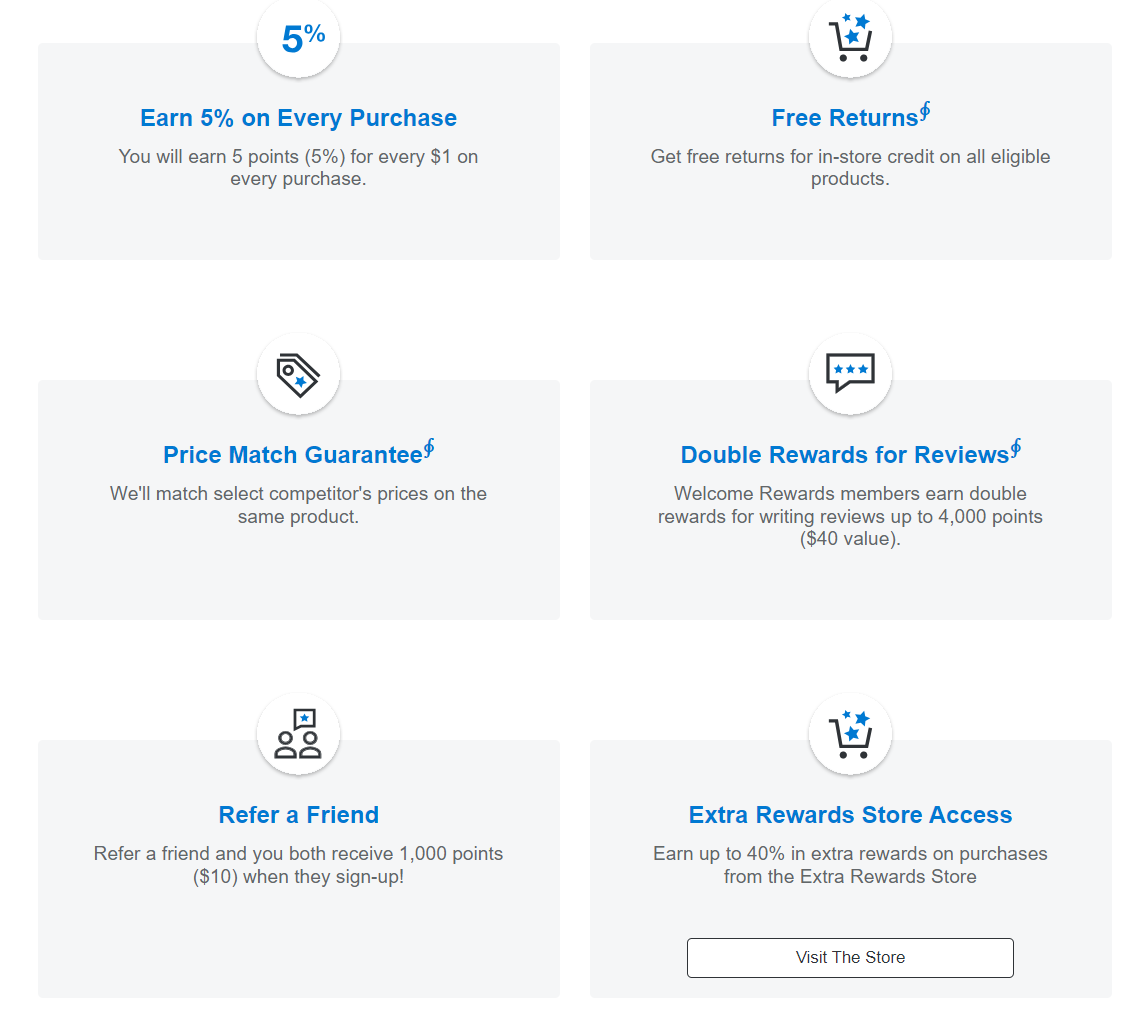Open the Double Rewards for Reviews heading
Image resolution: width=1125 pixels, height=1033 pixels.
point(844,455)
